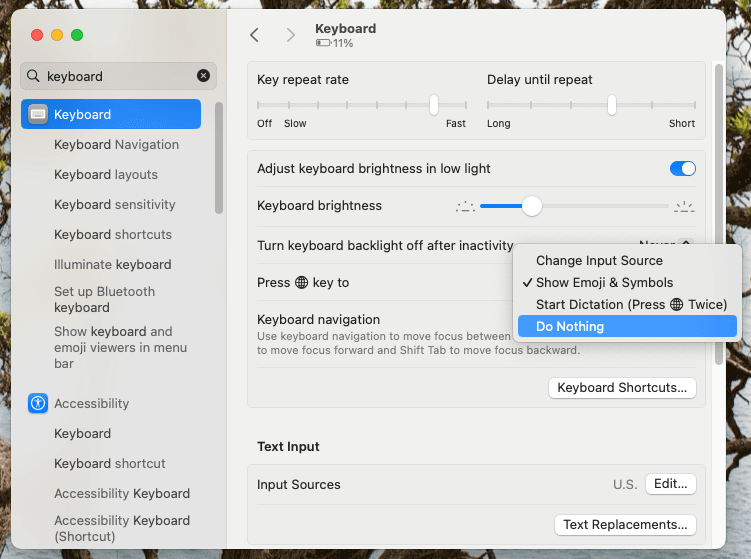Click the Long label under delay
Viewport: 751px width, 559px height.
[x=499, y=124]
